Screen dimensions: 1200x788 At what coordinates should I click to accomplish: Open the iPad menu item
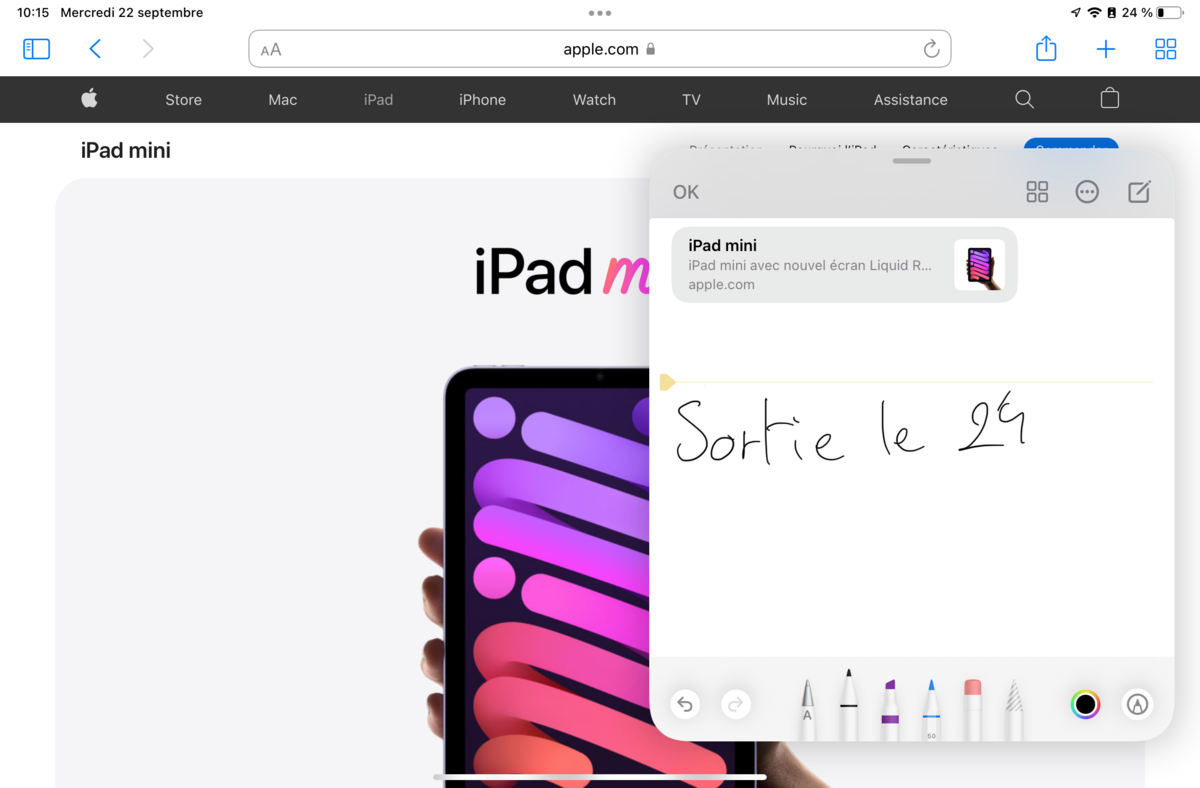coord(379,100)
